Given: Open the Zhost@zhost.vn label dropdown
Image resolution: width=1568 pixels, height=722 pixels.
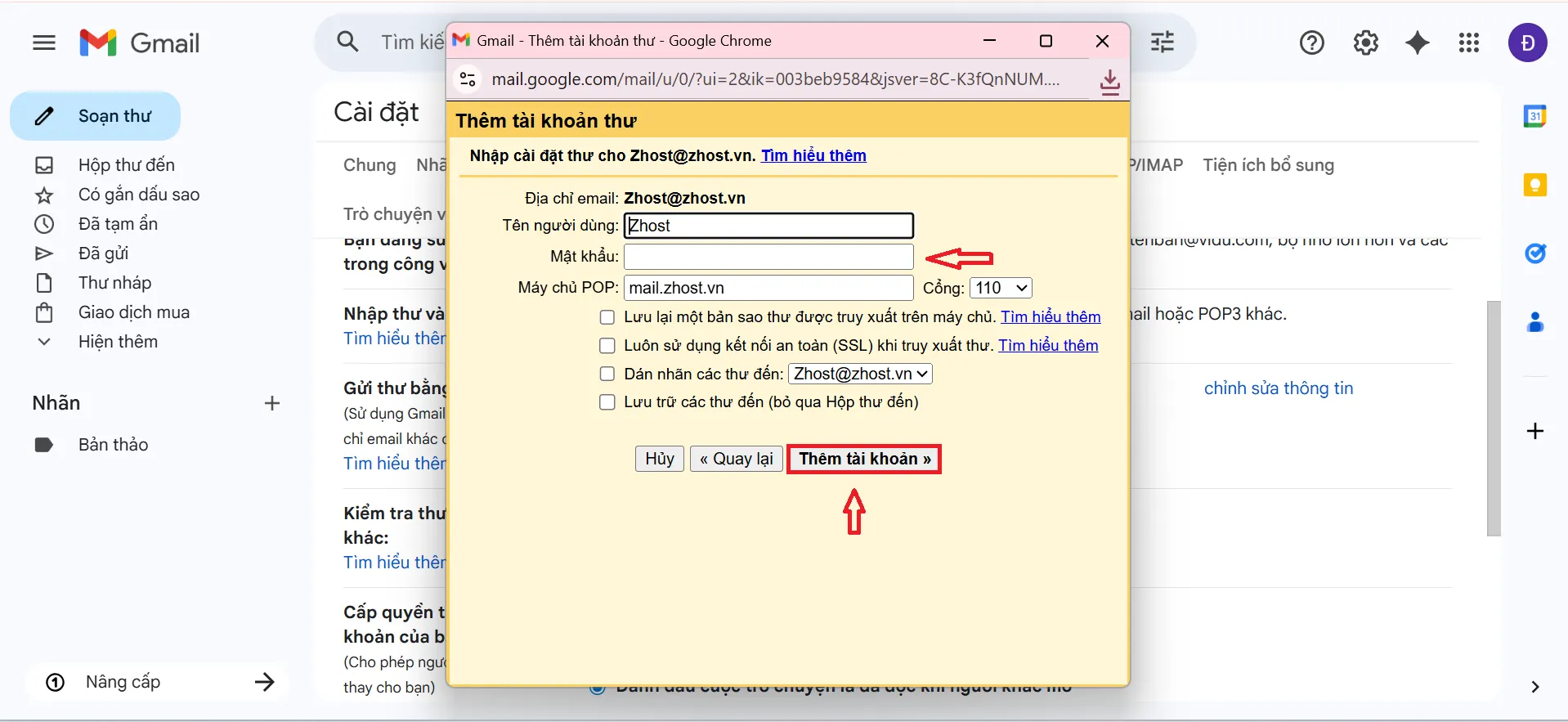Looking at the screenshot, I should [x=860, y=374].
